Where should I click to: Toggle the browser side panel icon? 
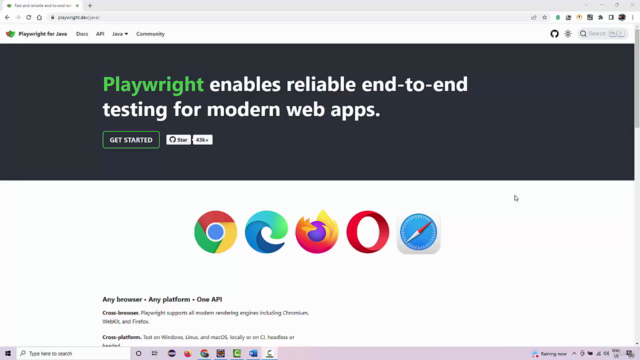611,18
